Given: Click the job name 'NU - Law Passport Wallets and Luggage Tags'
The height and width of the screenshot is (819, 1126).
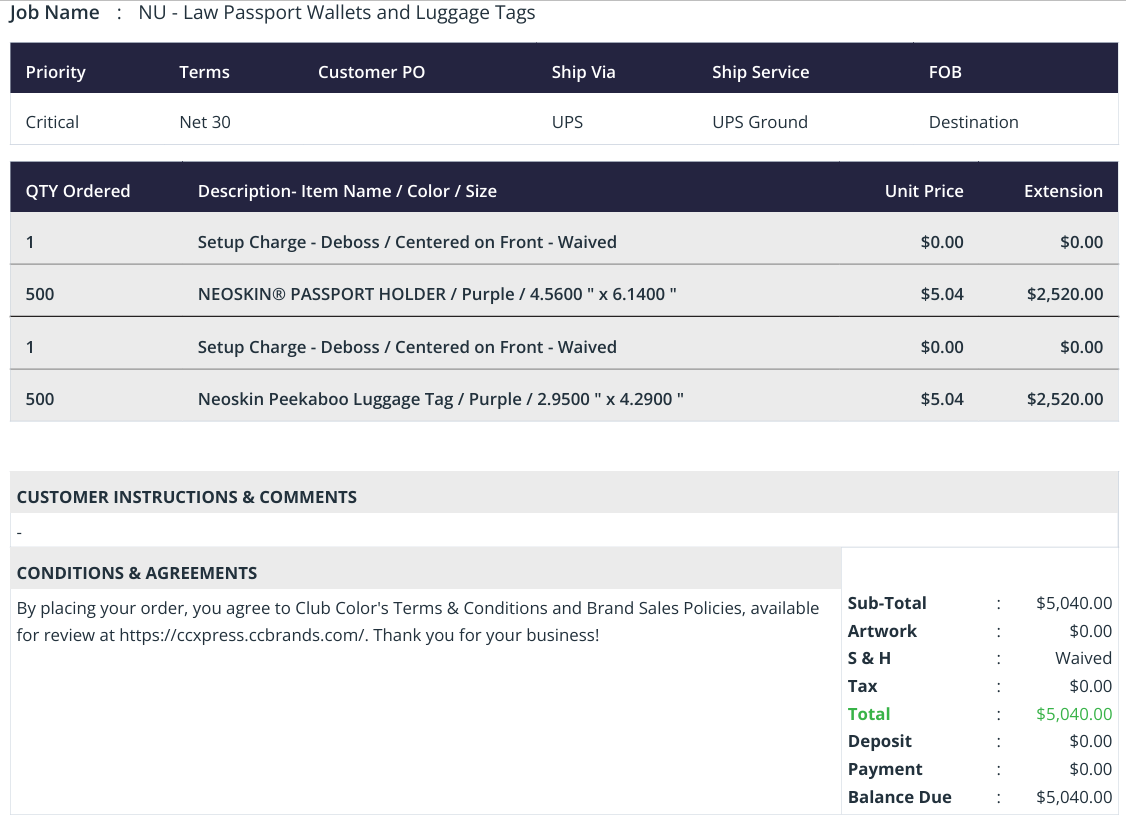Looking at the screenshot, I should pos(337,14).
